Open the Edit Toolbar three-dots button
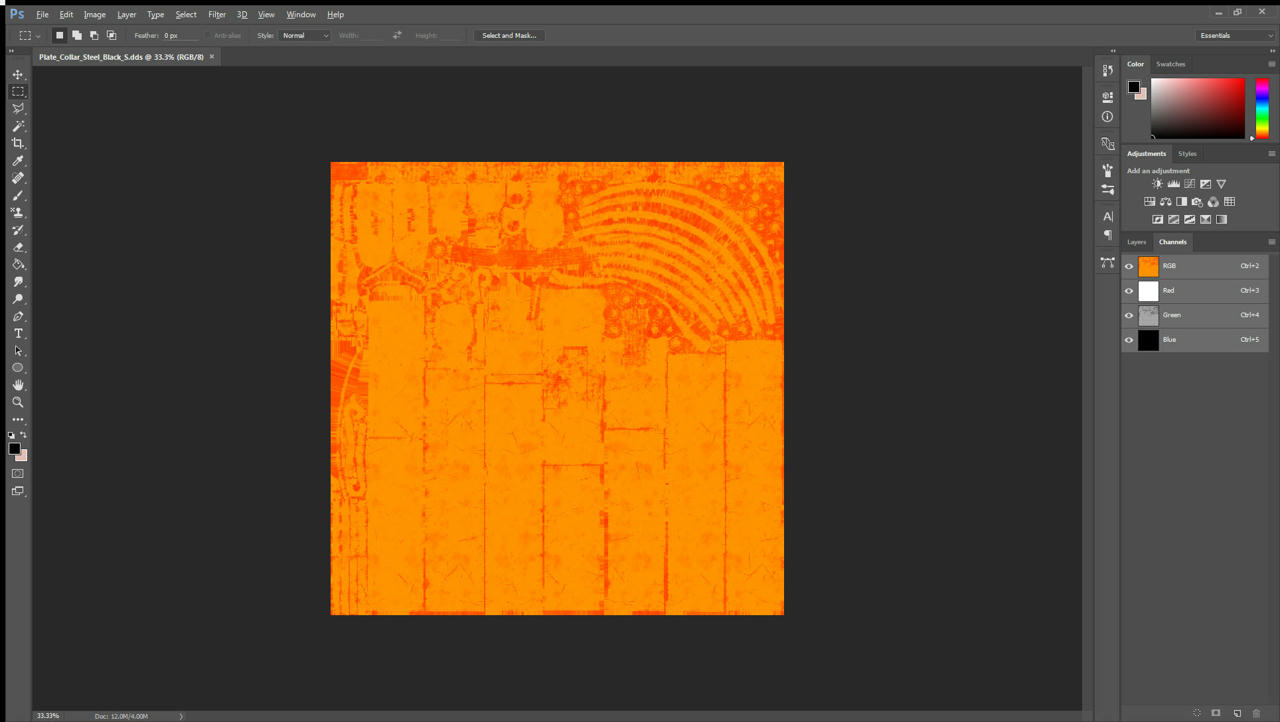 pyautogui.click(x=18, y=419)
